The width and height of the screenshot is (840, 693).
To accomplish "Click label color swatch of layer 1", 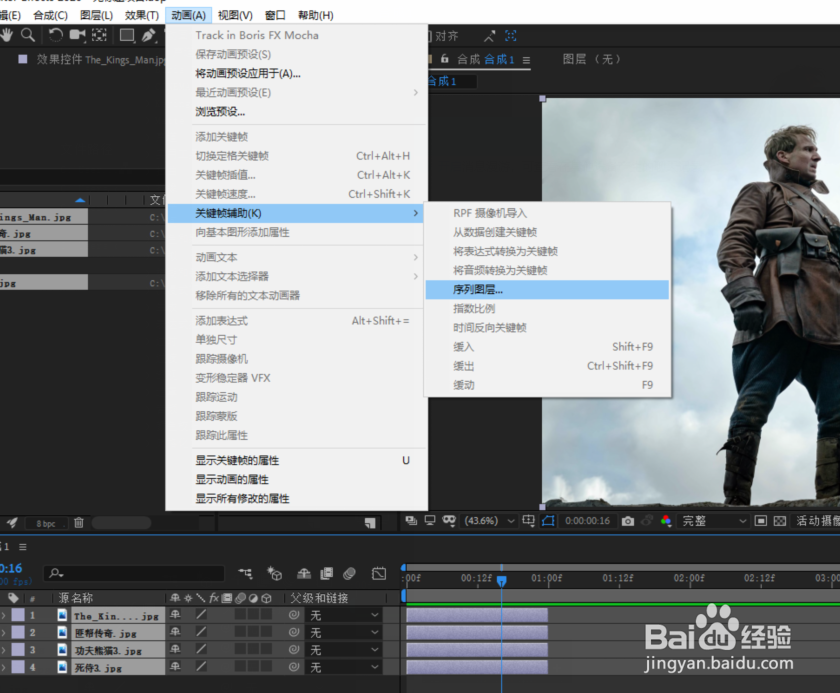I will 18,615.
